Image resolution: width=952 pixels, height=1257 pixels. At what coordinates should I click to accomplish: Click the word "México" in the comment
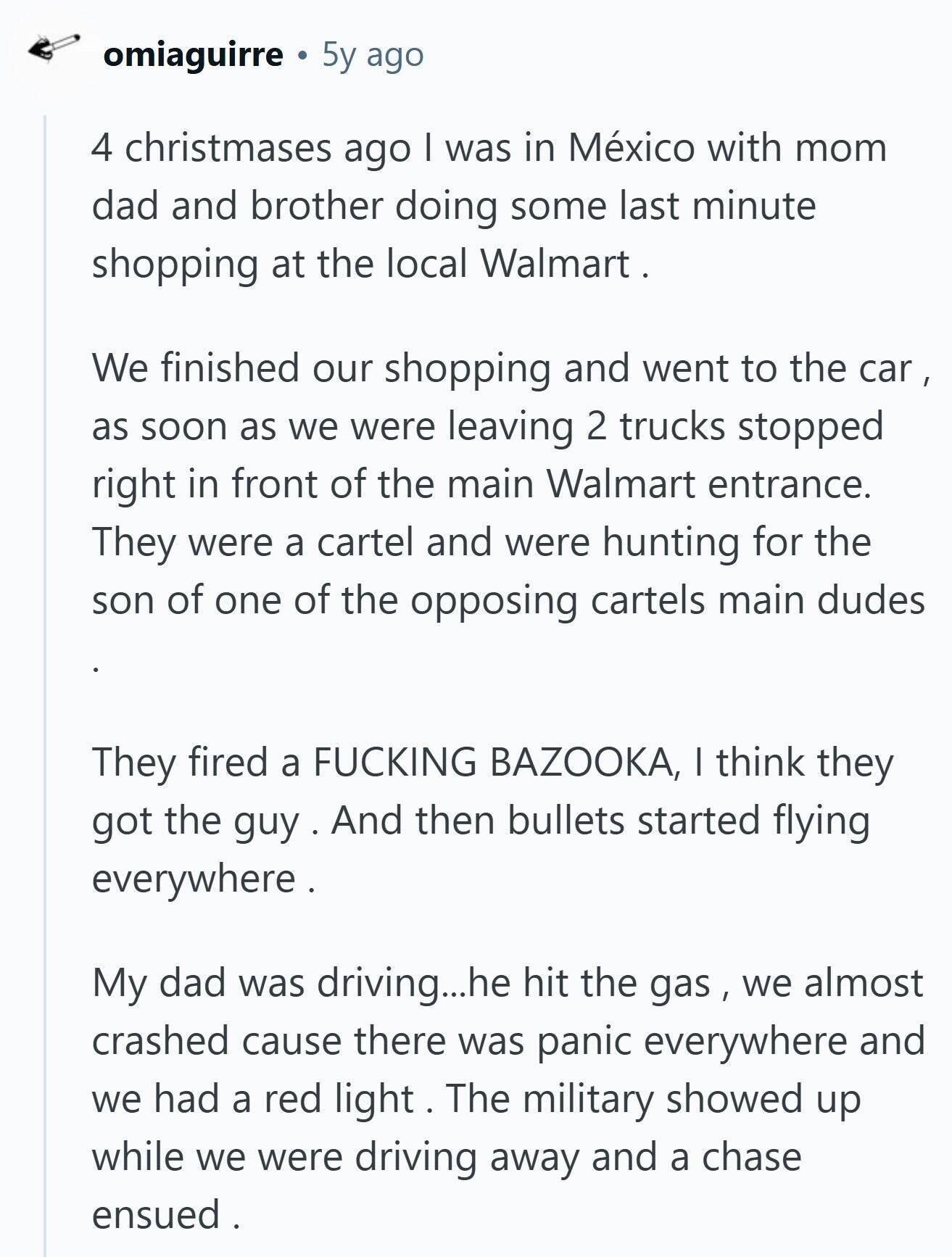click(631, 148)
